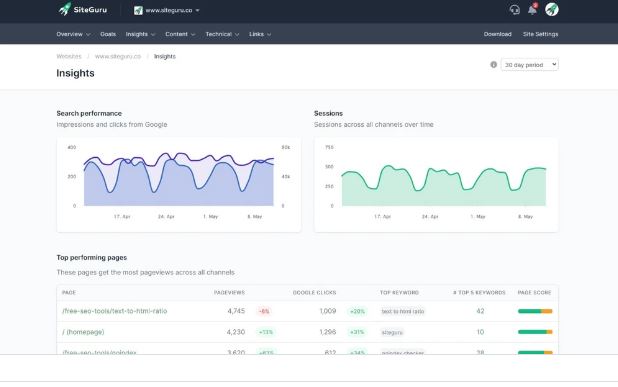618x387 pixels.
Task: Click Download in the navigation bar
Action: coord(497,34)
